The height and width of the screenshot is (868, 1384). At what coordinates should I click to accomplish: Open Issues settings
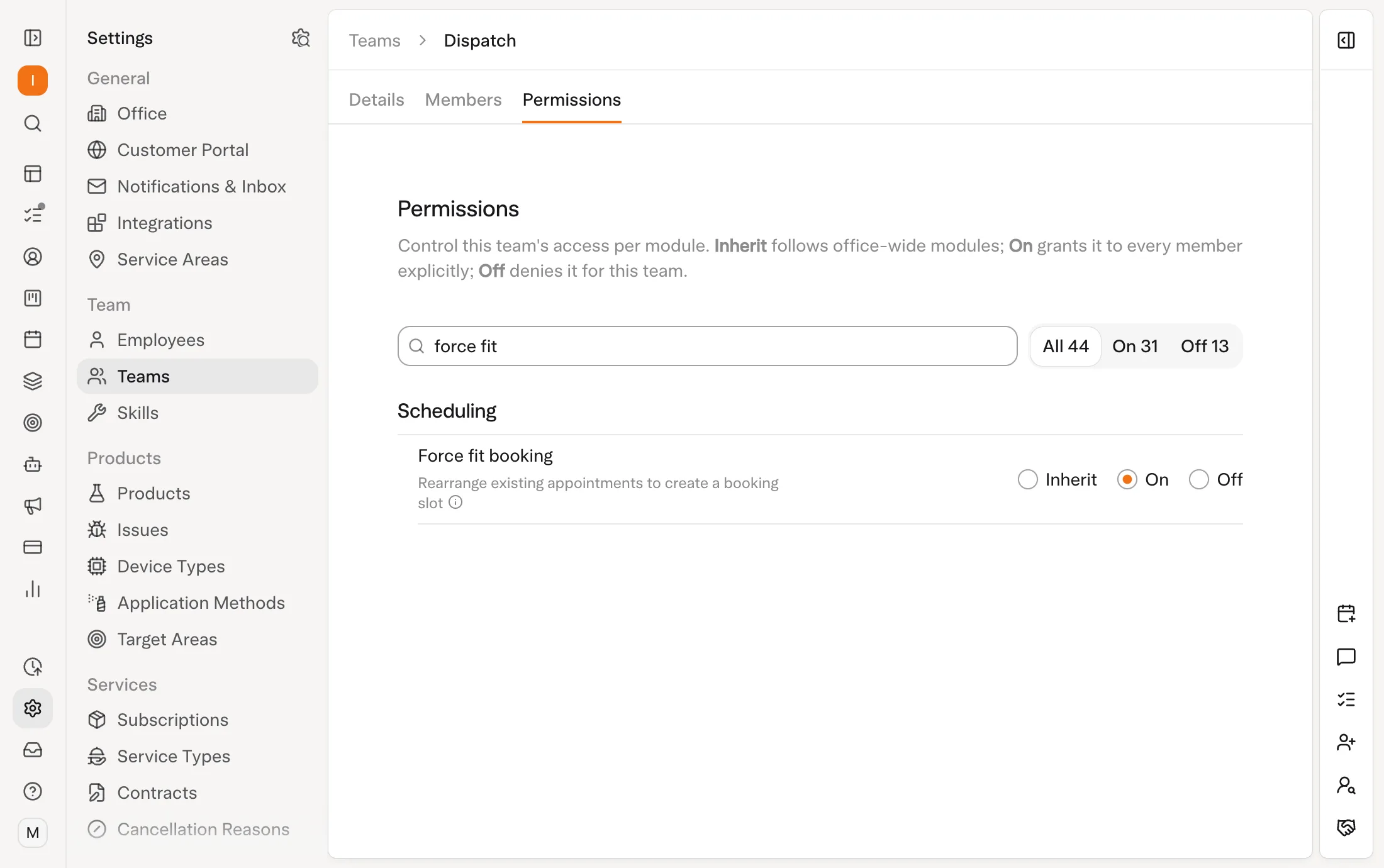coord(198,530)
